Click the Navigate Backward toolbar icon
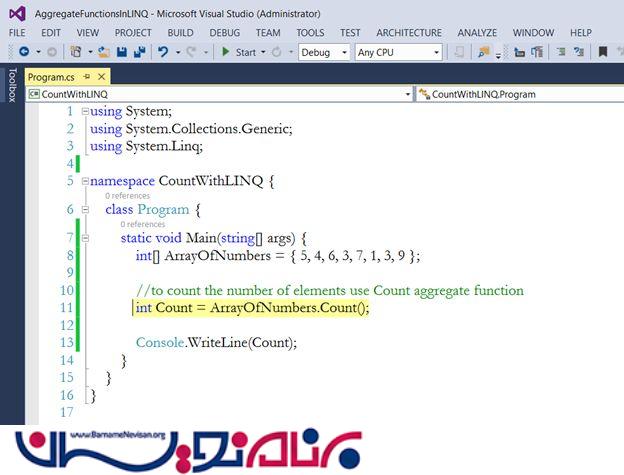Image resolution: width=624 pixels, height=475 pixels. click(x=24, y=52)
